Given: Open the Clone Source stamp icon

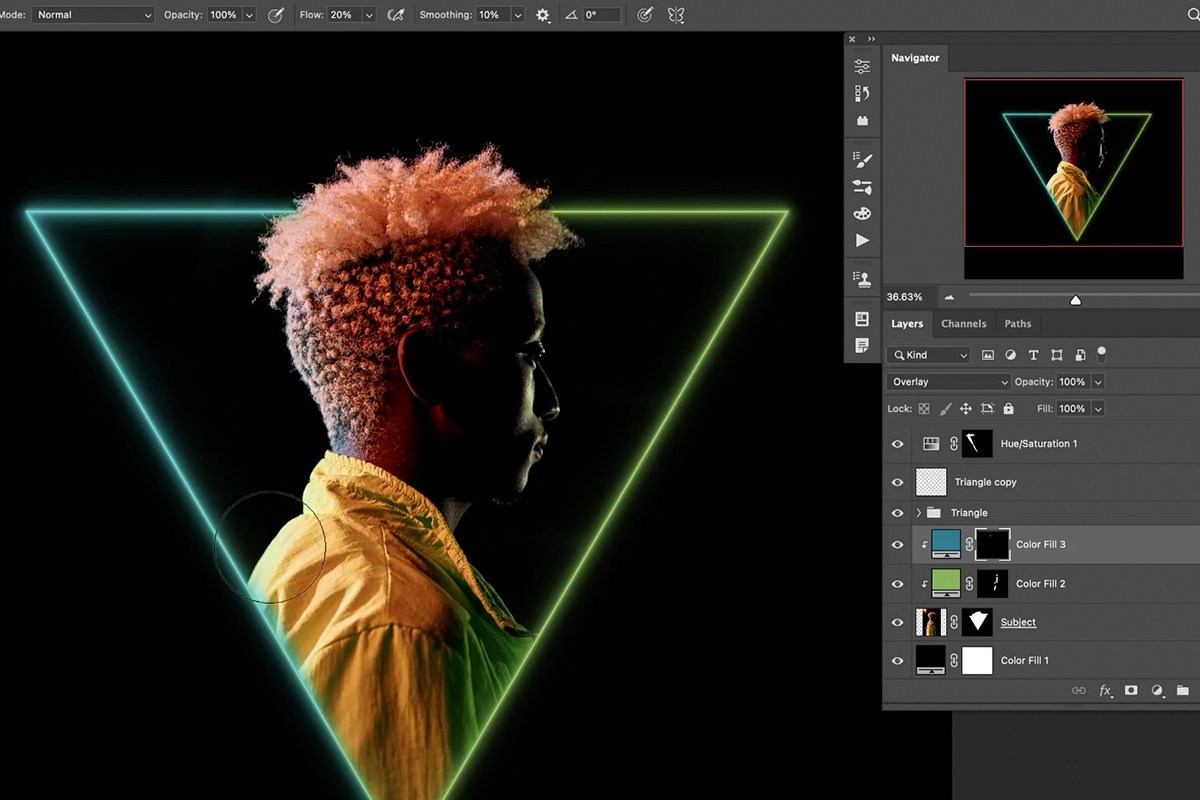Looking at the screenshot, I should tap(862, 279).
